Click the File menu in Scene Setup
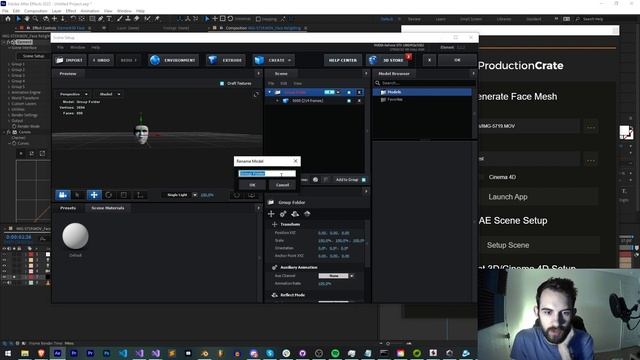Image resolution: width=640 pixels, height=360 pixels. [x=60, y=47]
